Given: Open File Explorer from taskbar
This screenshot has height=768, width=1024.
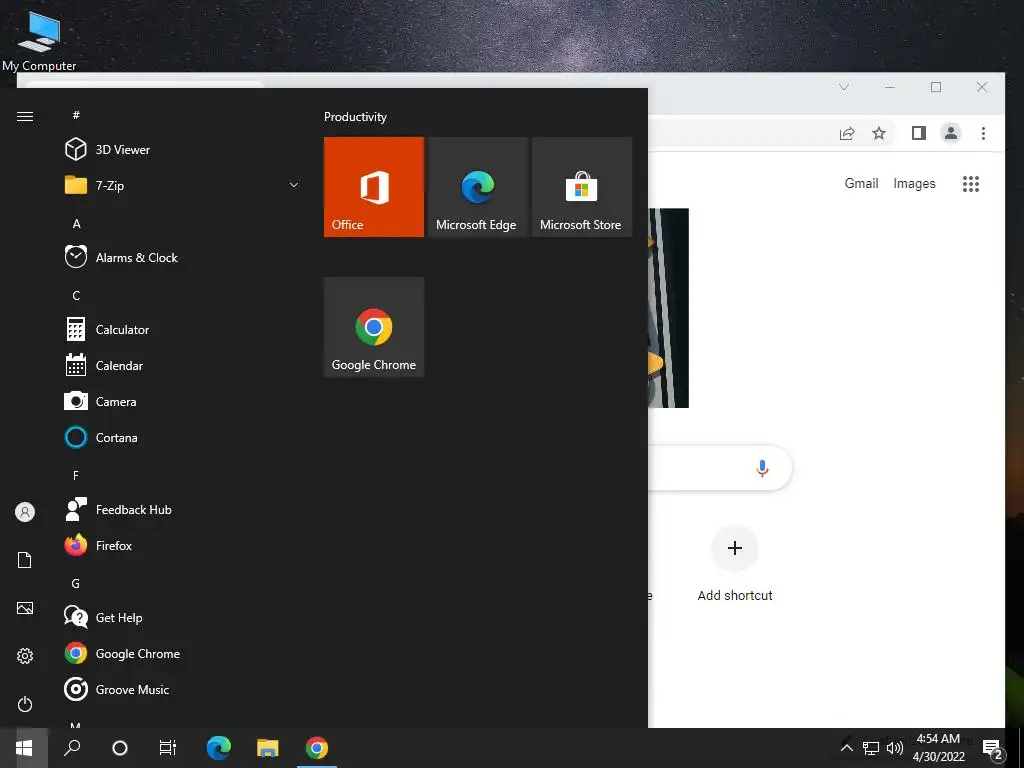Looking at the screenshot, I should tap(268, 748).
